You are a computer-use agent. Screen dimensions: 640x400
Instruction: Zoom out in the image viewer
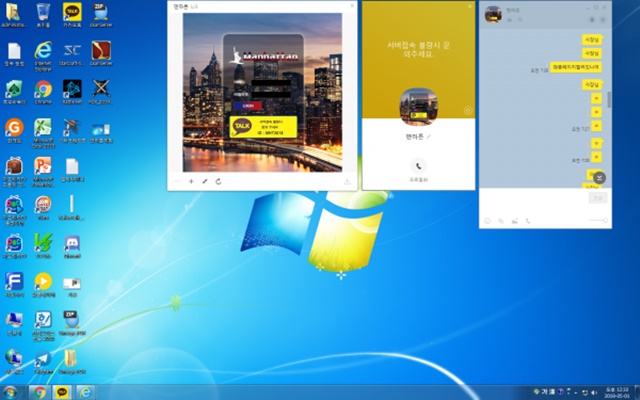(x=178, y=181)
